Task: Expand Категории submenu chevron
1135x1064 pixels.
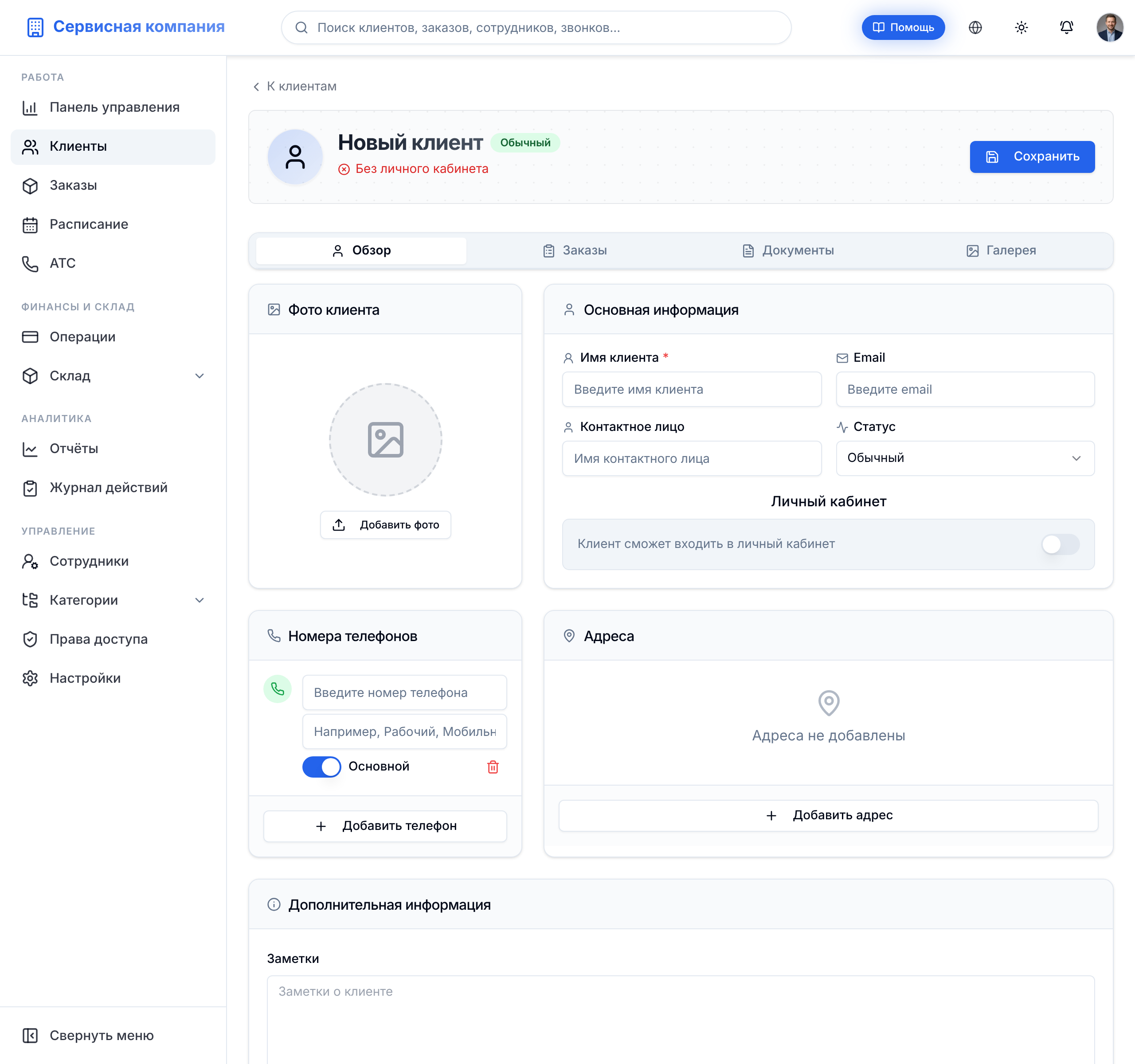Action: click(x=199, y=600)
